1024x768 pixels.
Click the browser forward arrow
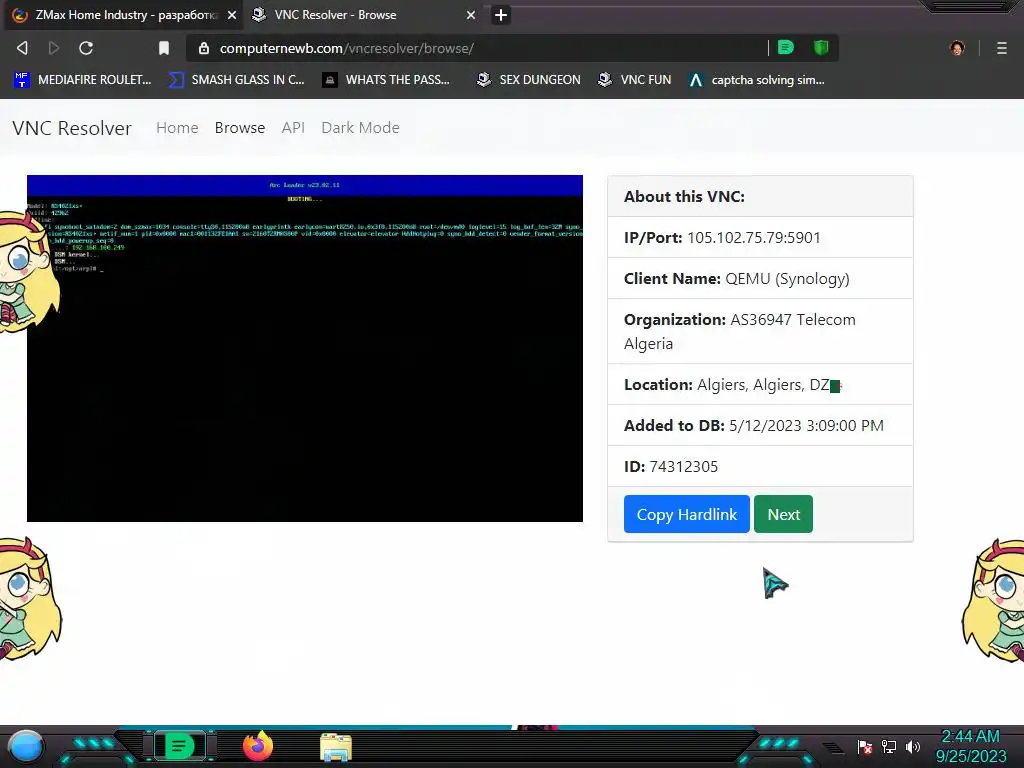[54, 48]
